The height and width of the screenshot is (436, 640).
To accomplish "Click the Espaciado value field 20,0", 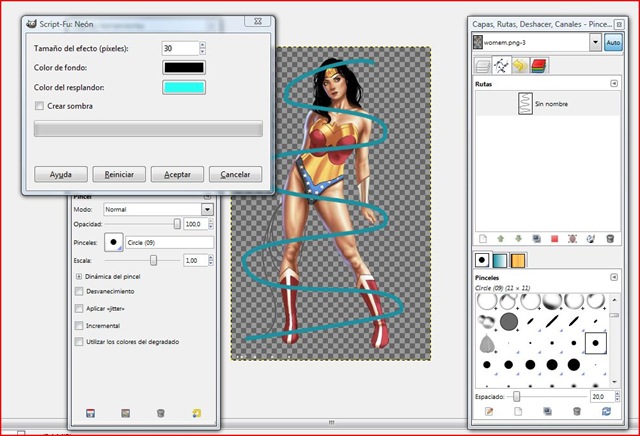I will (x=602, y=396).
